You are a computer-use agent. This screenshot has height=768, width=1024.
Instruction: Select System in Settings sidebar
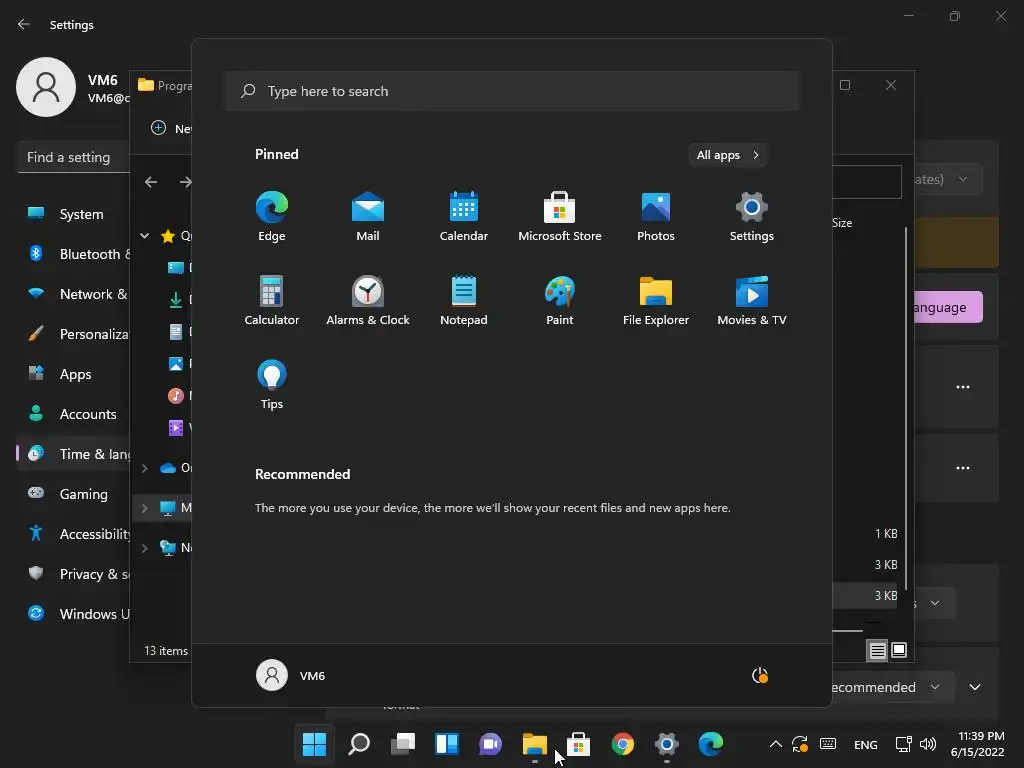pyautogui.click(x=73, y=214)
